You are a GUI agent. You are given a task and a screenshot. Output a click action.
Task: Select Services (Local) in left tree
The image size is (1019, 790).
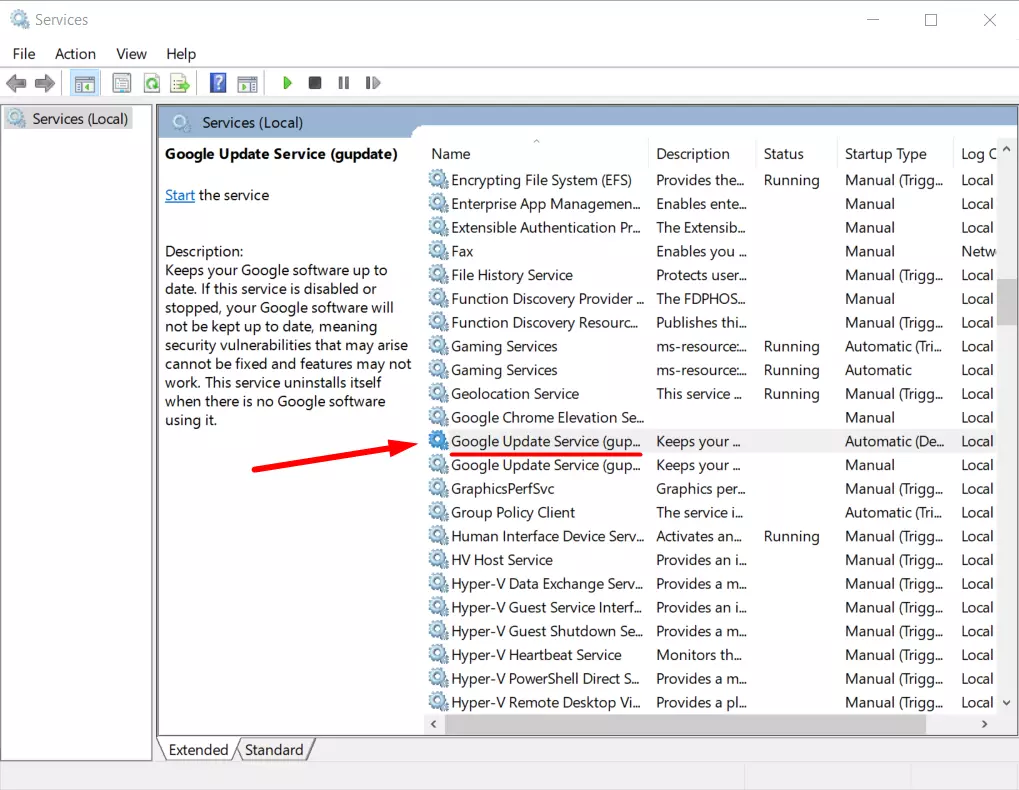[x=68, y=119]
